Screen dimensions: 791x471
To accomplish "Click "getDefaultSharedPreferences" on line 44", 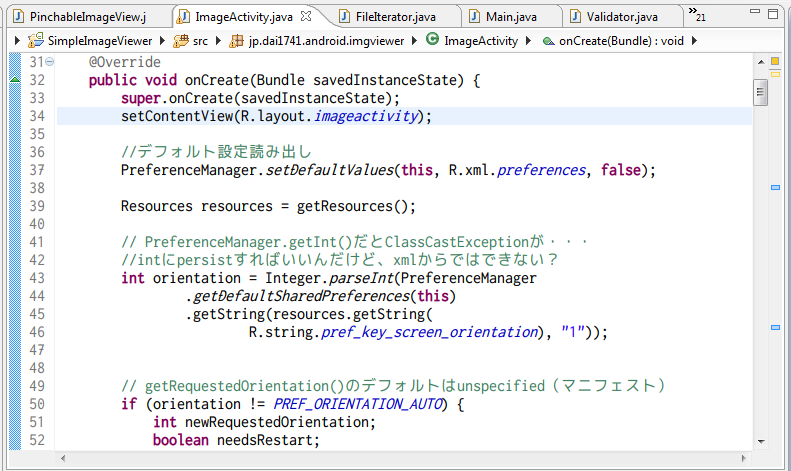I will pos(302,296).
